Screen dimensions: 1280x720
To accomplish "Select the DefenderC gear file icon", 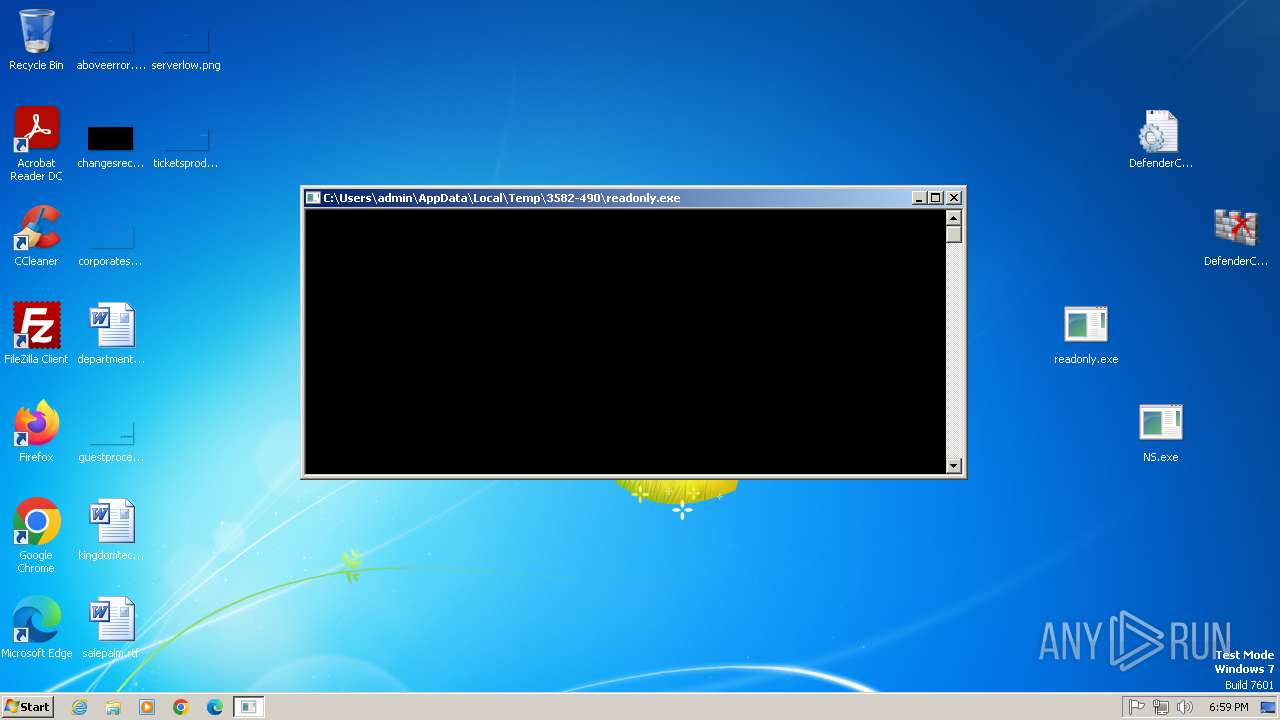I will [x=1160, y=138].
